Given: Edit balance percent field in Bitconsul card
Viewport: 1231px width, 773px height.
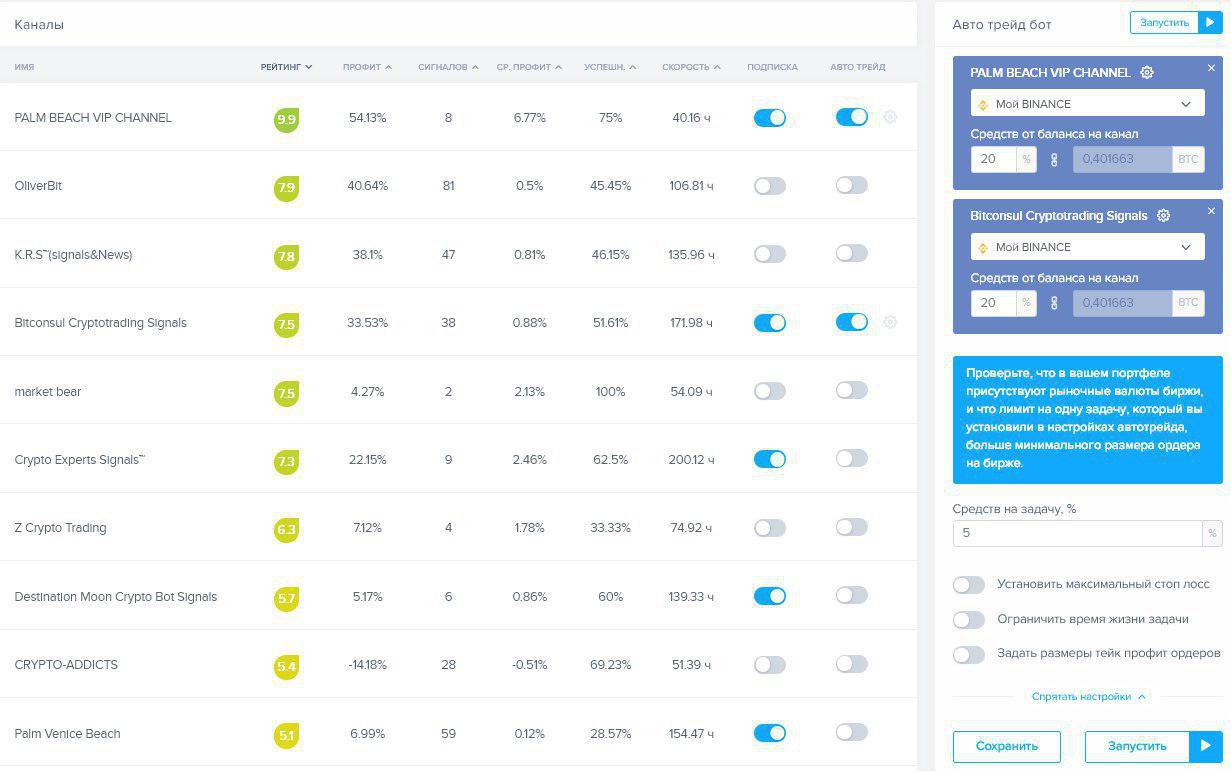Looking at the screenshot, I should coord(994,303).
